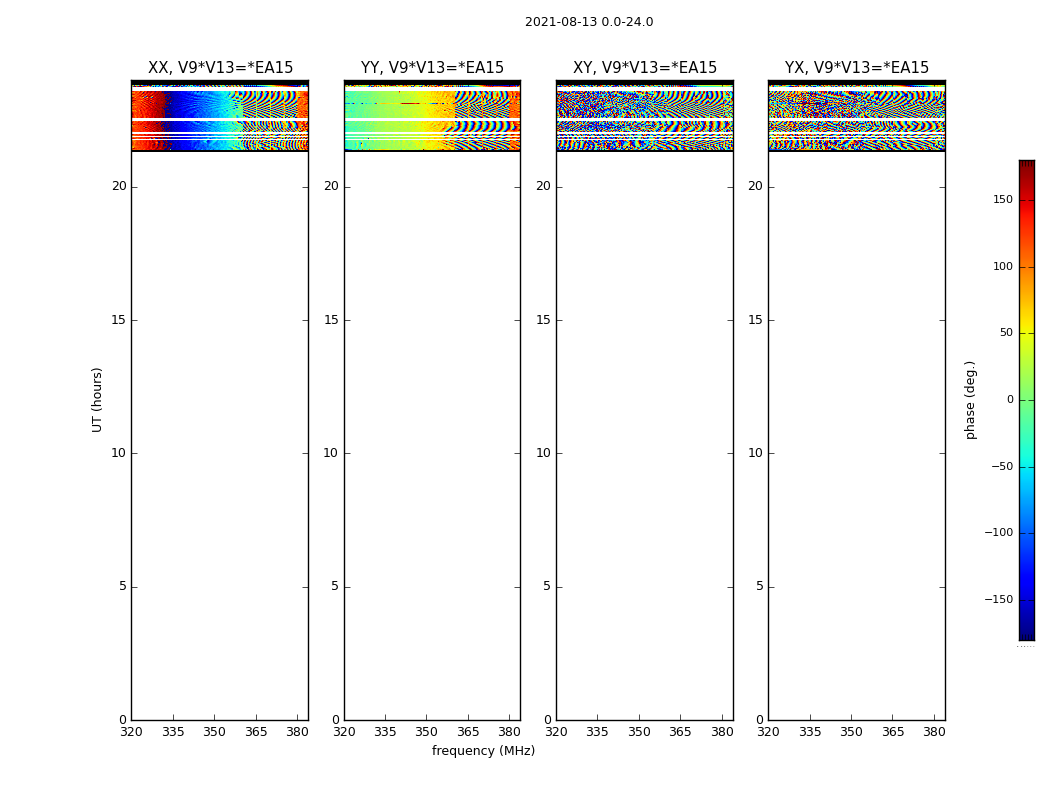This screenshot has height=800, width=1050.
Task: Click the -50 colorbar tick label
Action: pos(1002,467)
